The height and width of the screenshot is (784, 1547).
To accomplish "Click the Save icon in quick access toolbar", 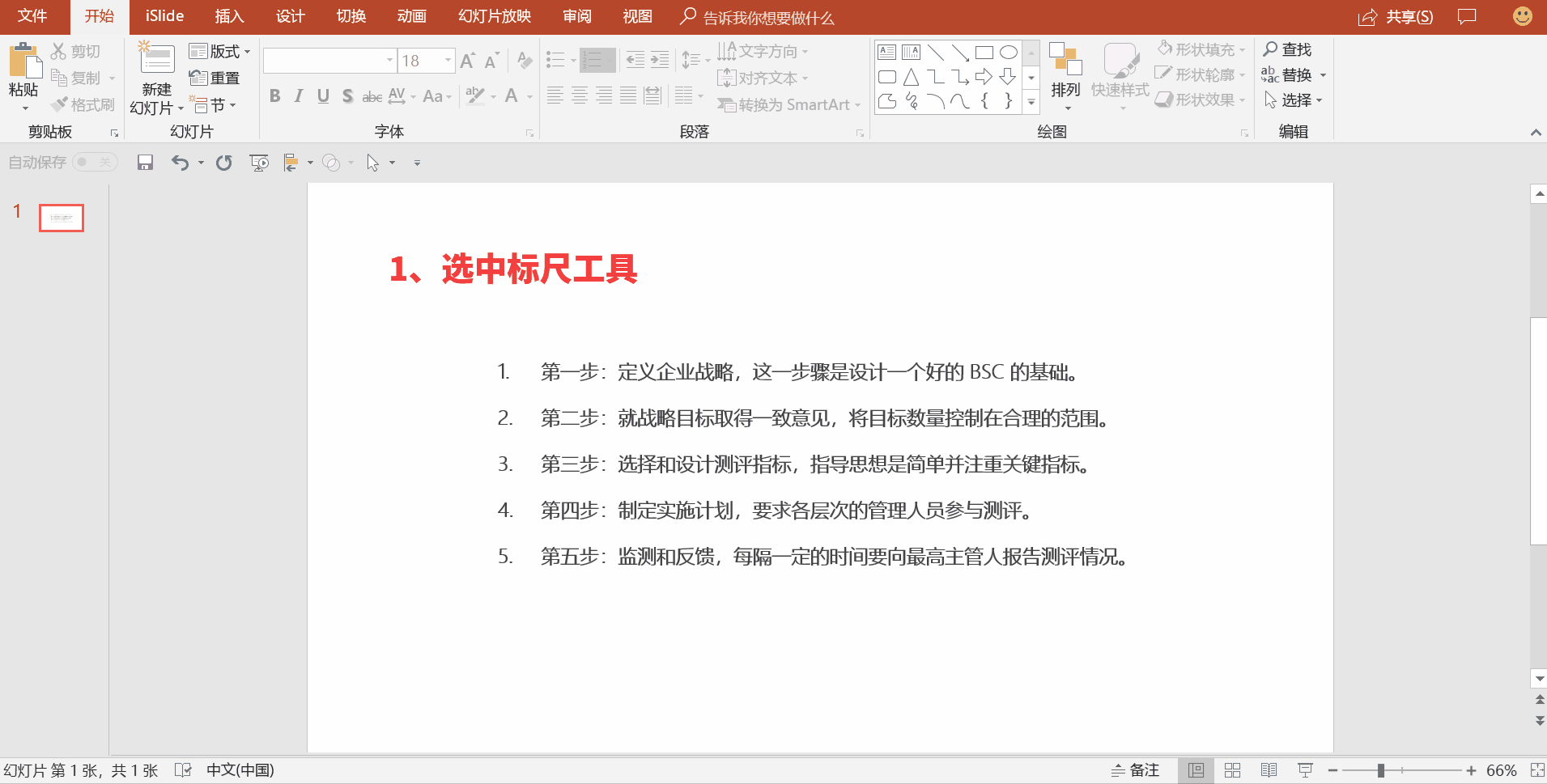I will tap(145, 163).
